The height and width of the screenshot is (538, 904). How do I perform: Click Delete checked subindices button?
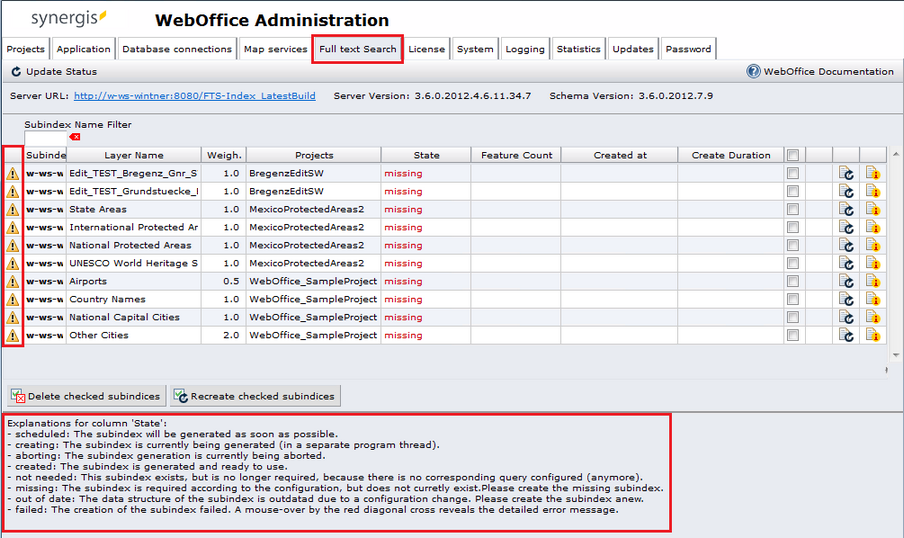click(x=86, y=396)
